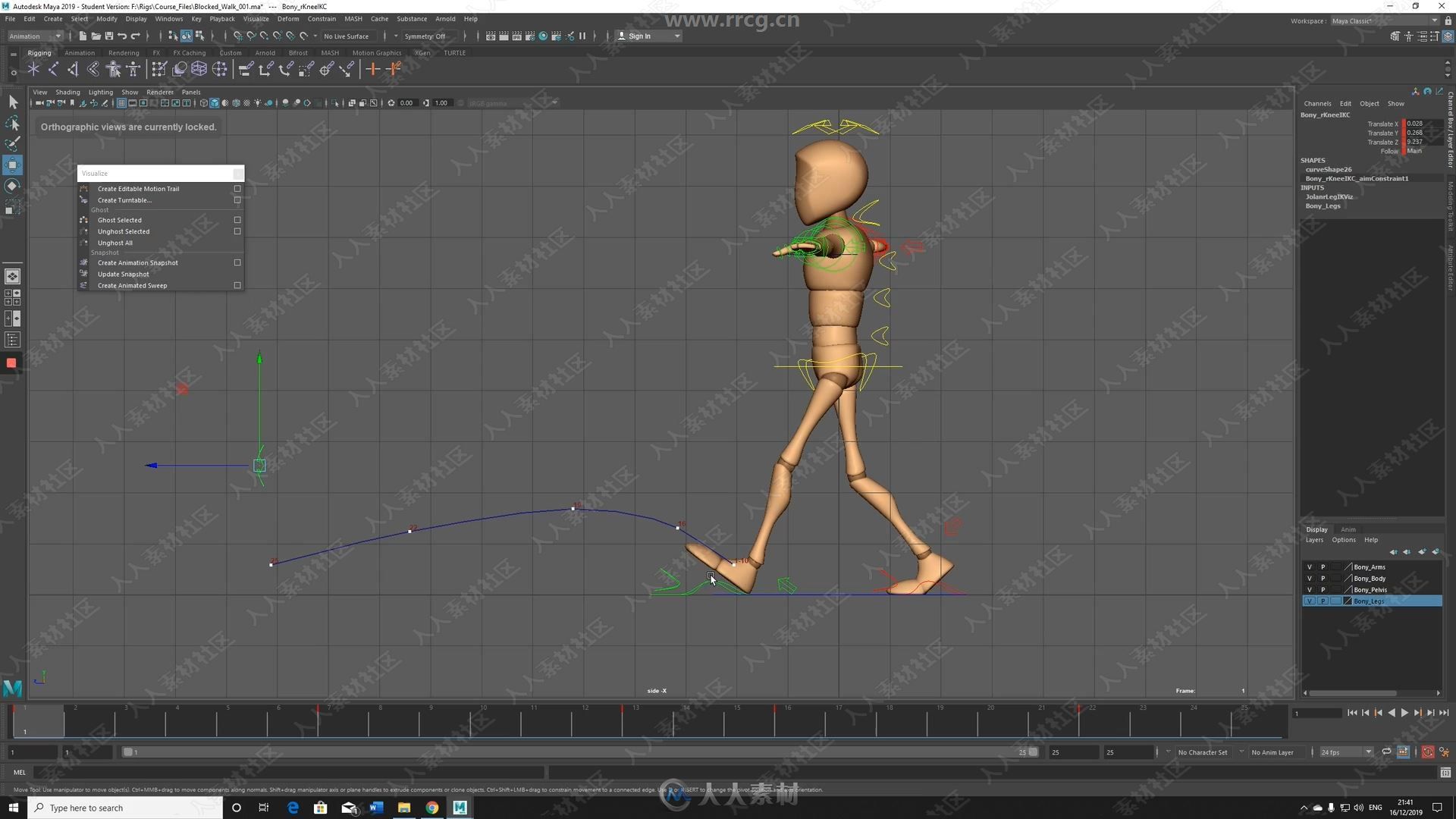Click the Create Cluster shelf icon
1456x819 pixels.
tap(219, 69)
